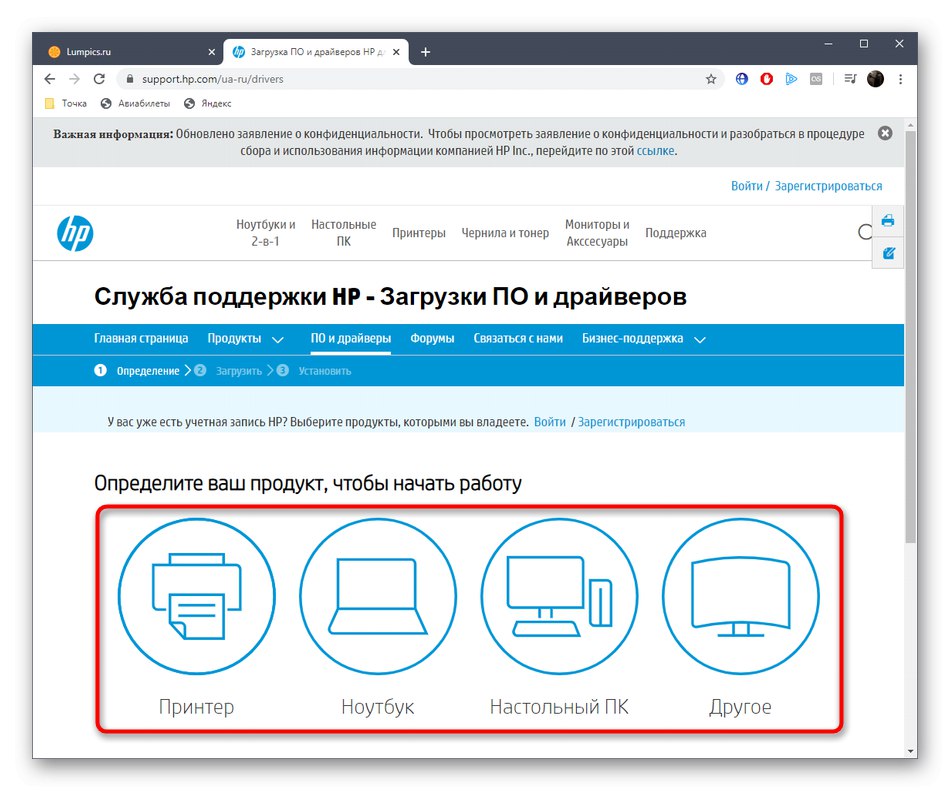The image size is (950, 791).
Task: Close the HP drivers tab
Action: tap(396, 52)
